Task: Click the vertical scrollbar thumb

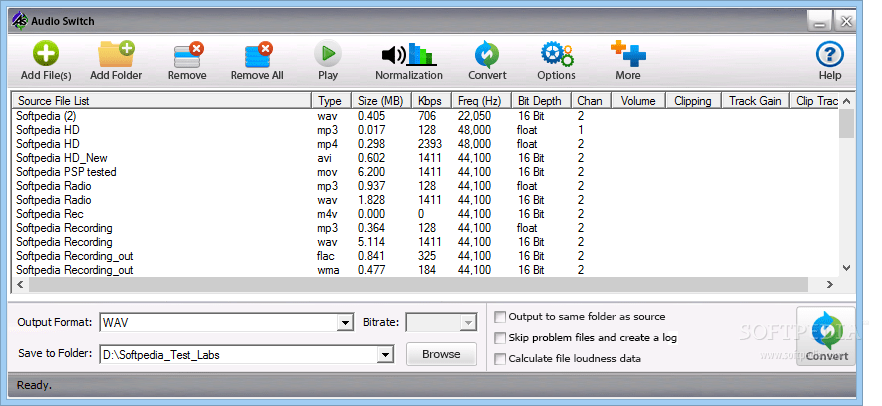Action: click(x=846, y=123)
